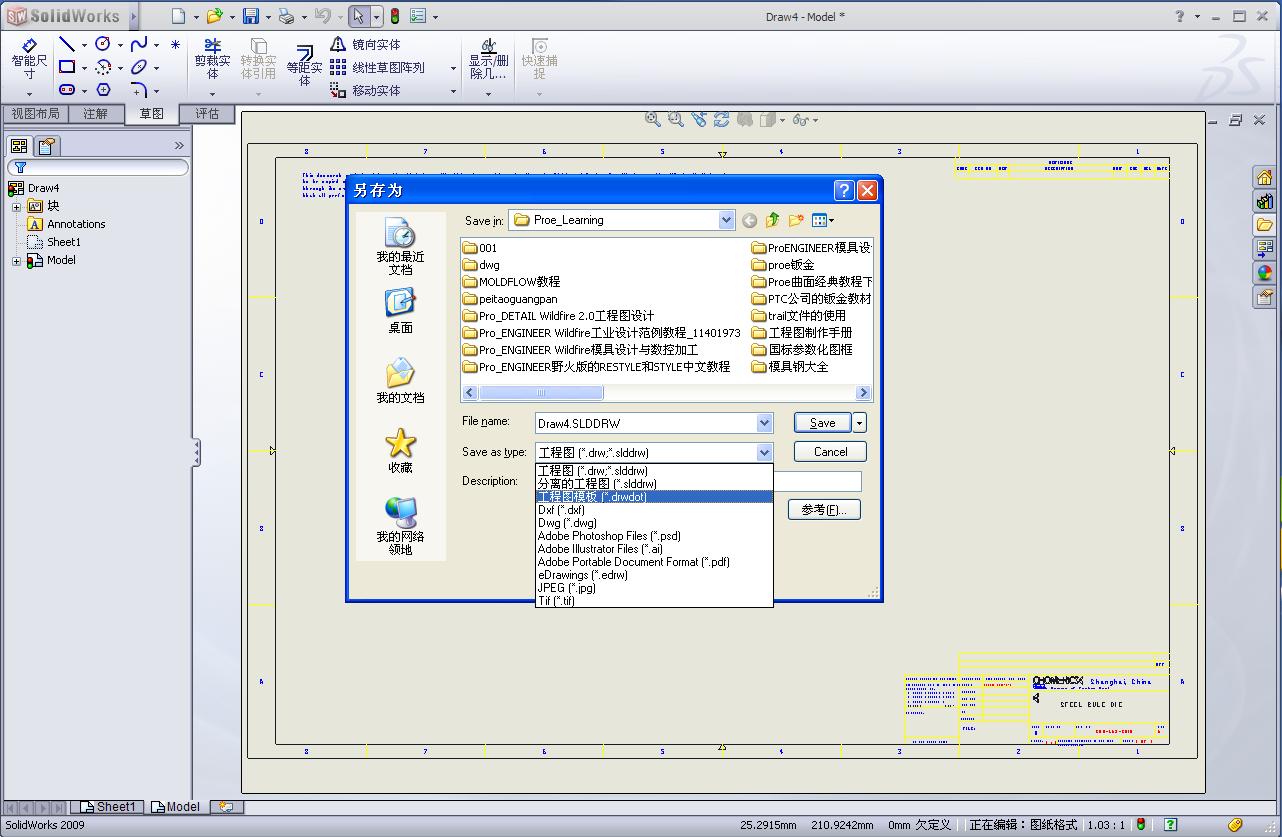Click Zoom to Fit in view toolbar
Screen dimensions: 1282x837
click(652, 119)
